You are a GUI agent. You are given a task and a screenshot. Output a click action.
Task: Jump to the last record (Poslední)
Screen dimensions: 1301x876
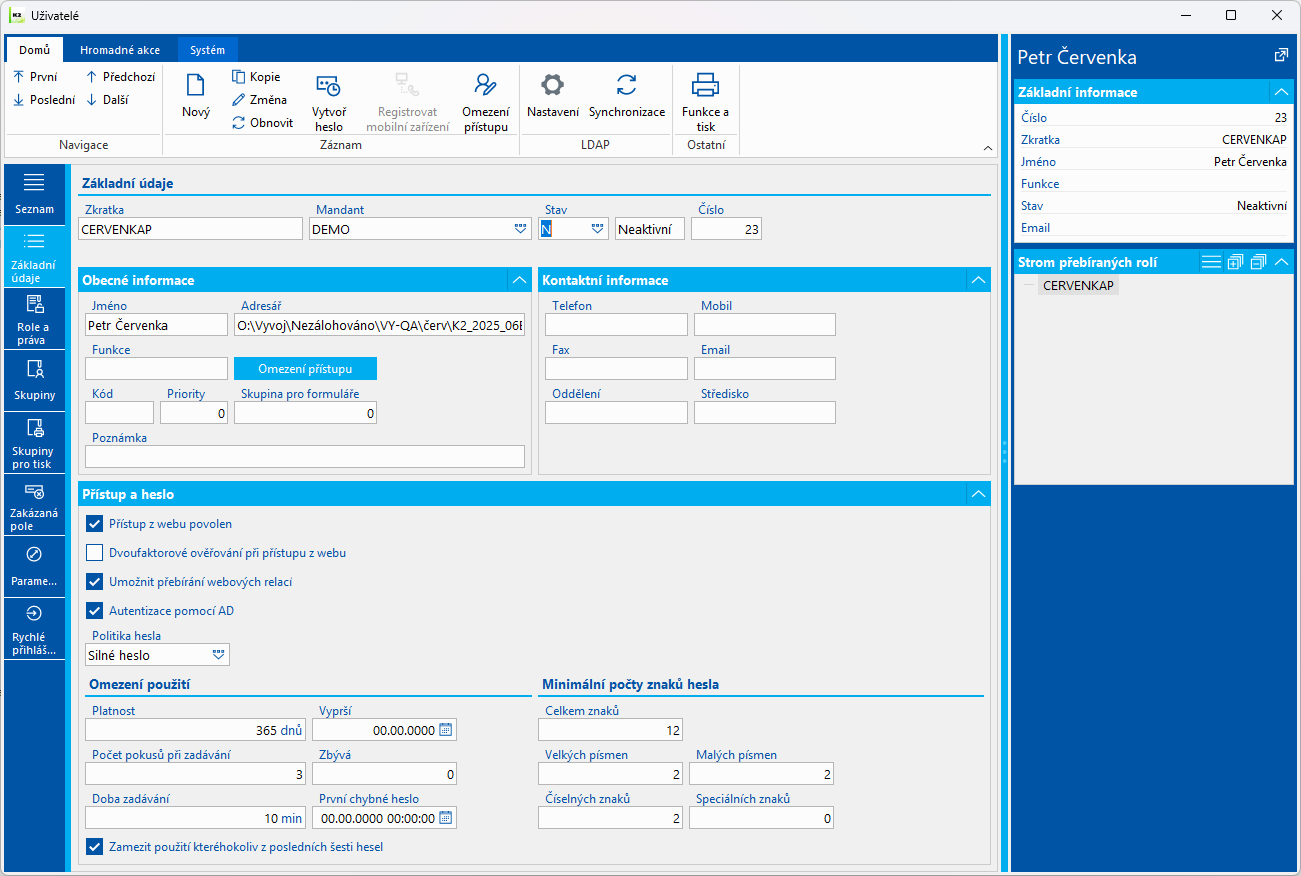(x=43, y=100)
